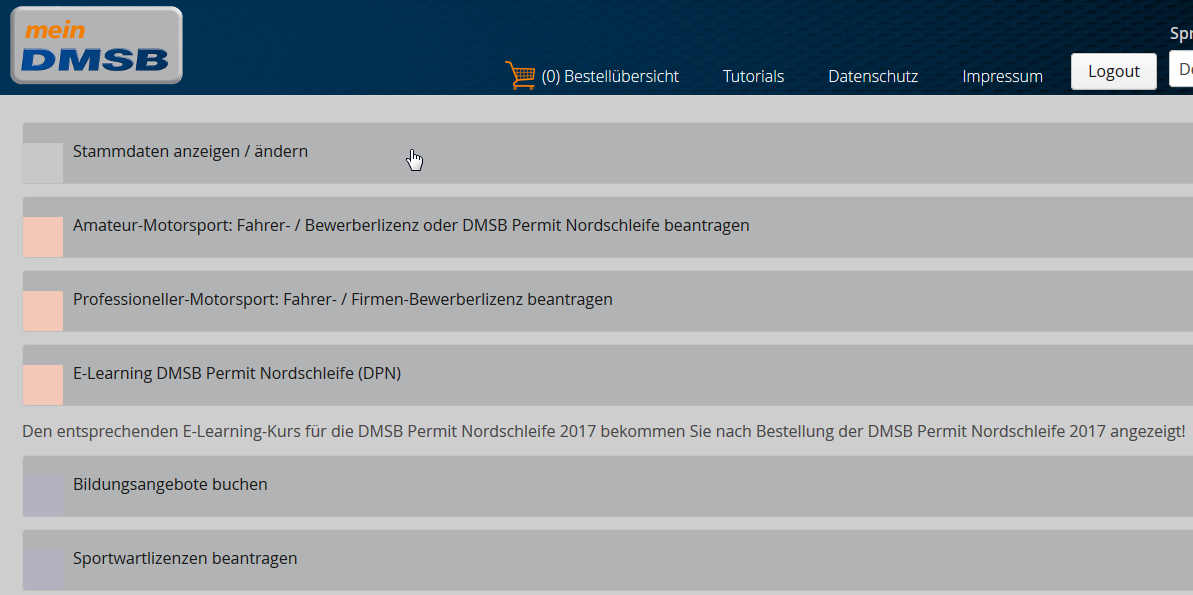Click the mein DMSB logo
This screenshot has height=595, width=1193.
[96, 46]
